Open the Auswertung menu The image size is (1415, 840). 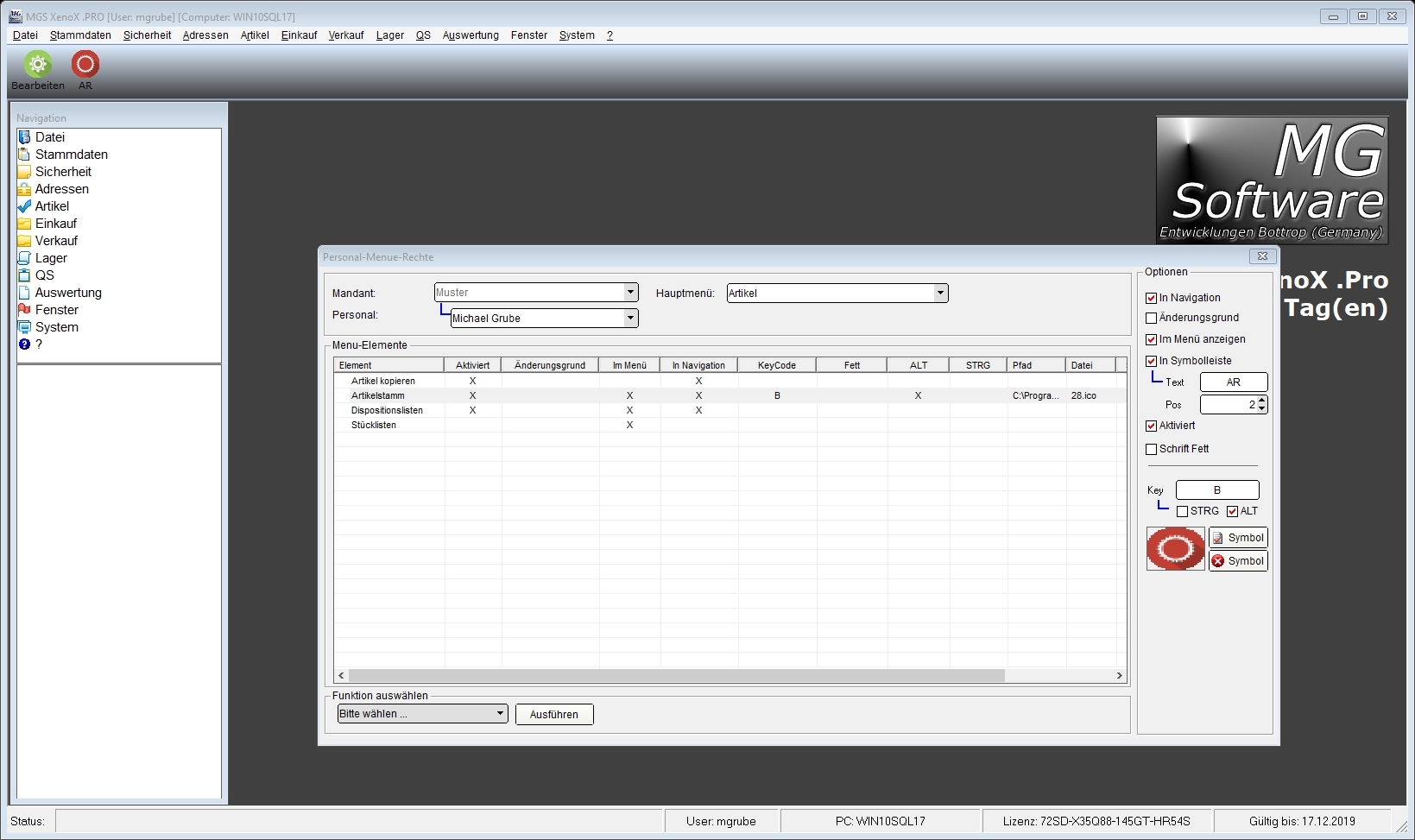[471, 35]
